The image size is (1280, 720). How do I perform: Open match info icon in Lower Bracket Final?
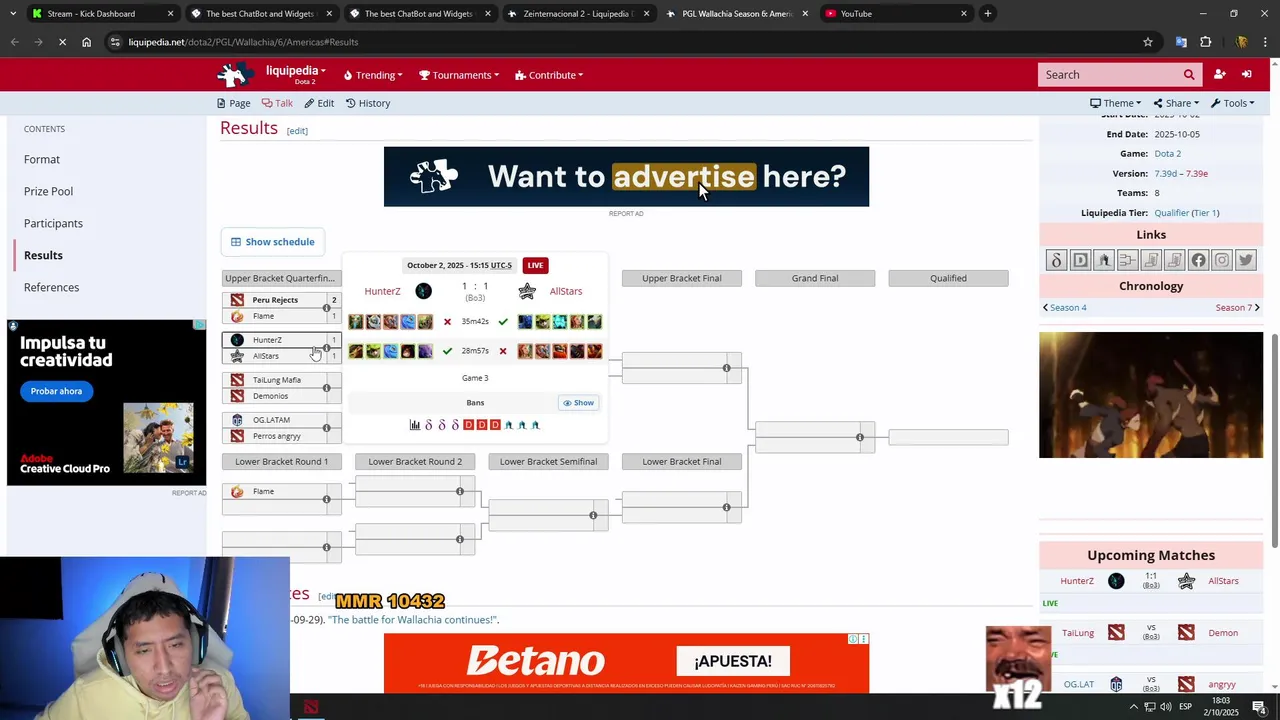pyautogui.click(x=727, y=507)
